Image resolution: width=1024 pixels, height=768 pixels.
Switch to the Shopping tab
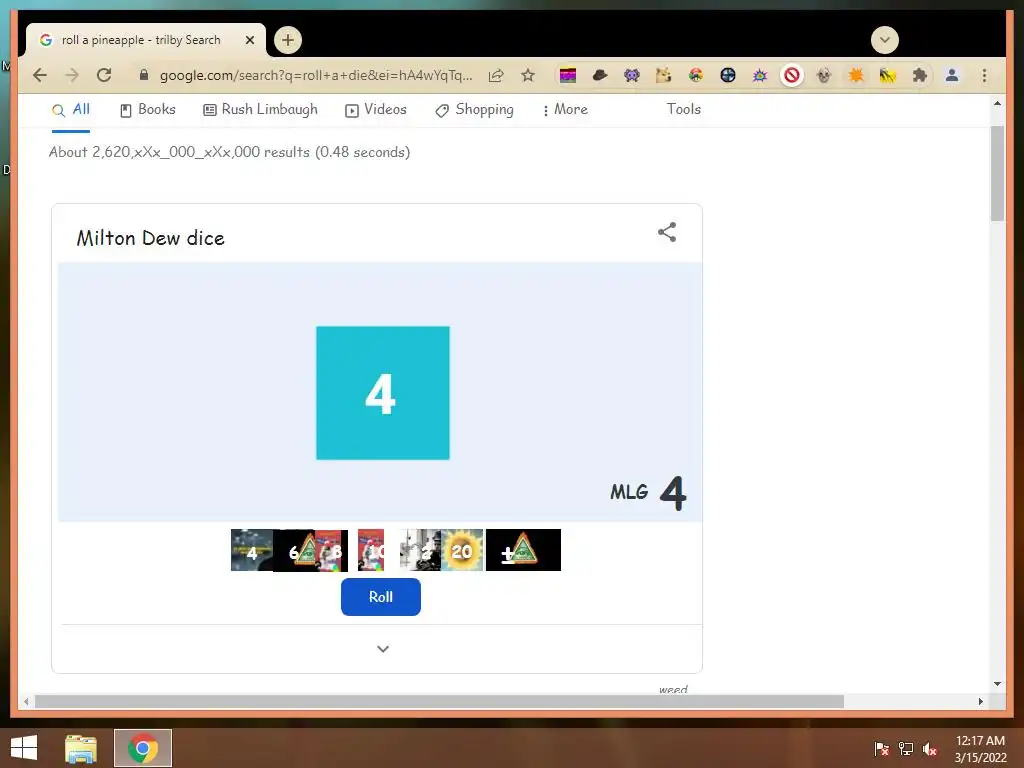(474, 110)
